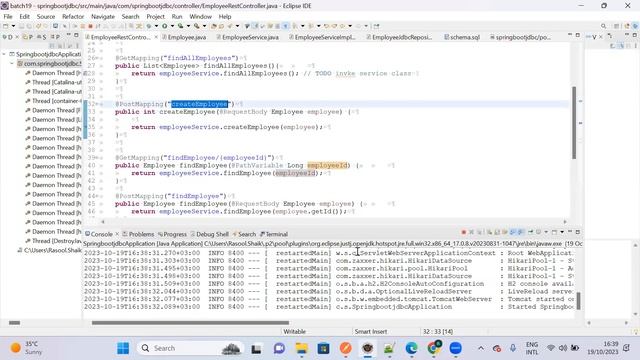Click Remove Launch icon in Console toolbar

click(x=471, y=232)
